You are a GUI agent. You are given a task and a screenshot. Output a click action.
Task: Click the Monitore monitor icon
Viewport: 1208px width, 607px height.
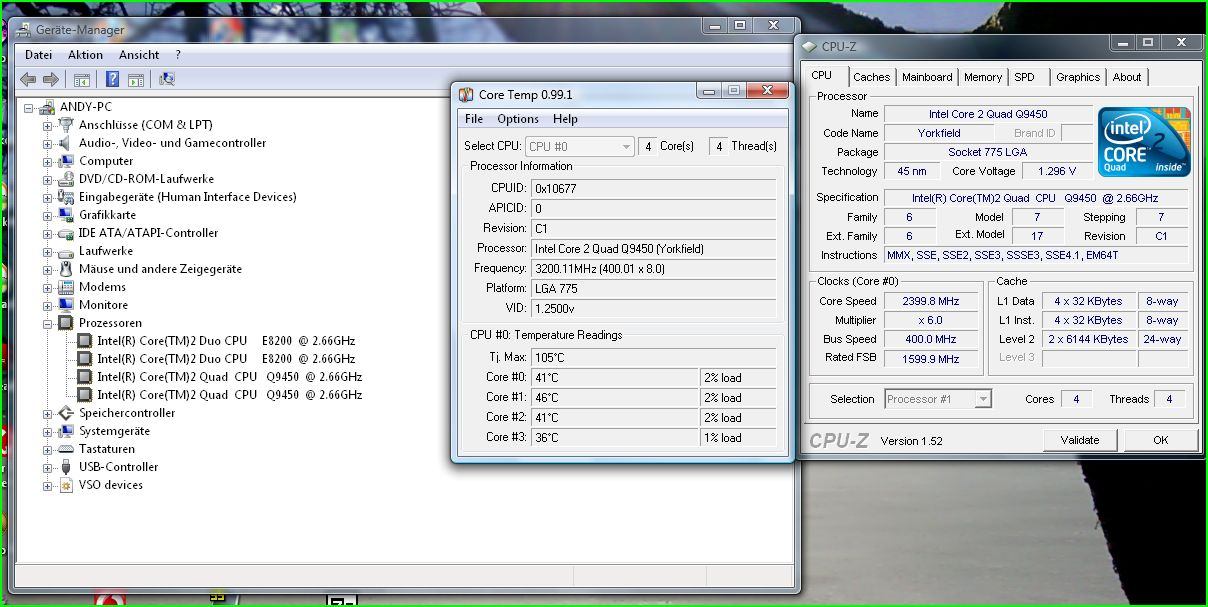[x=66, y=305]
